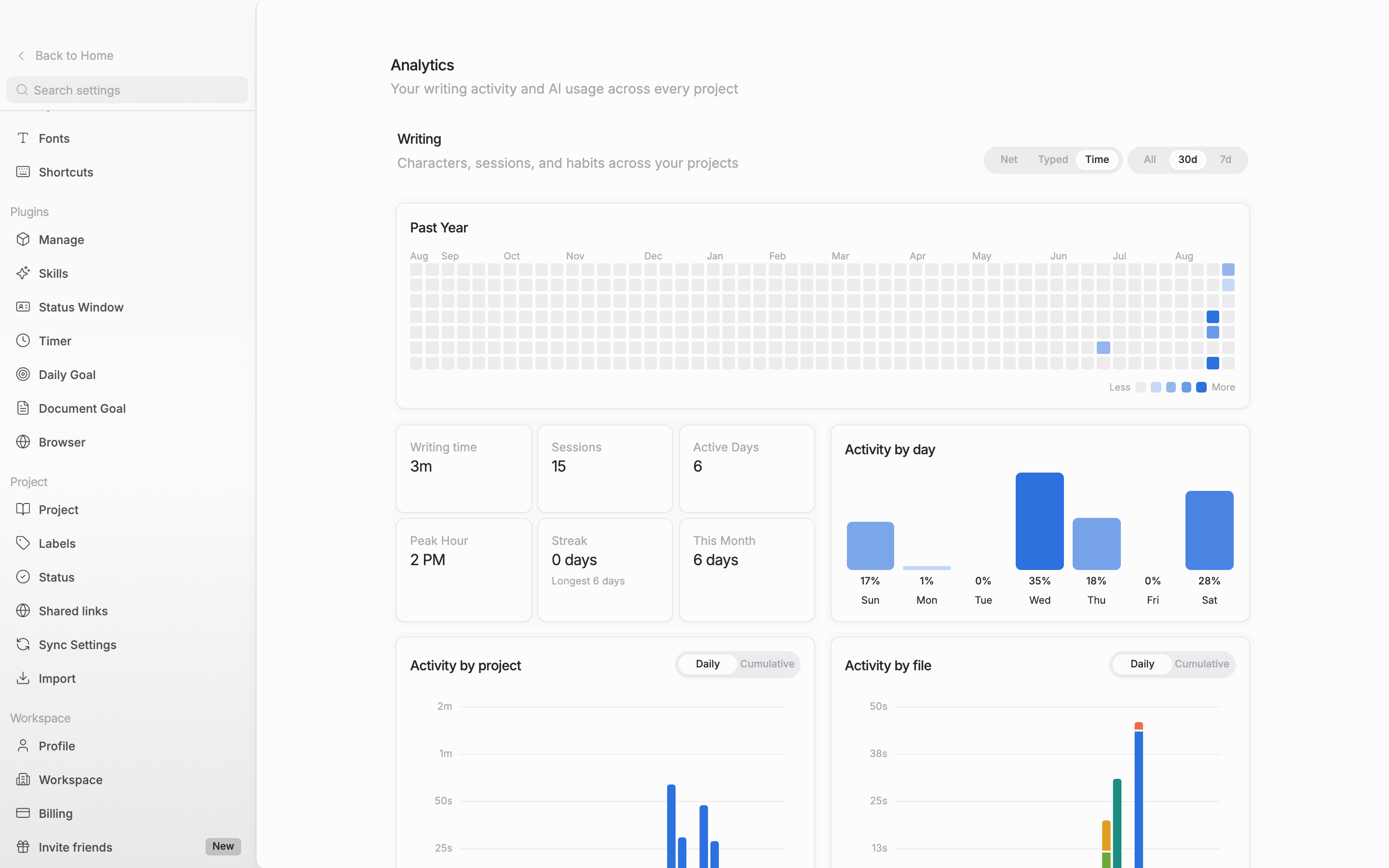Screen dimensions: 1389x868
Task: Open Sync Settings page
Action: 127,645
